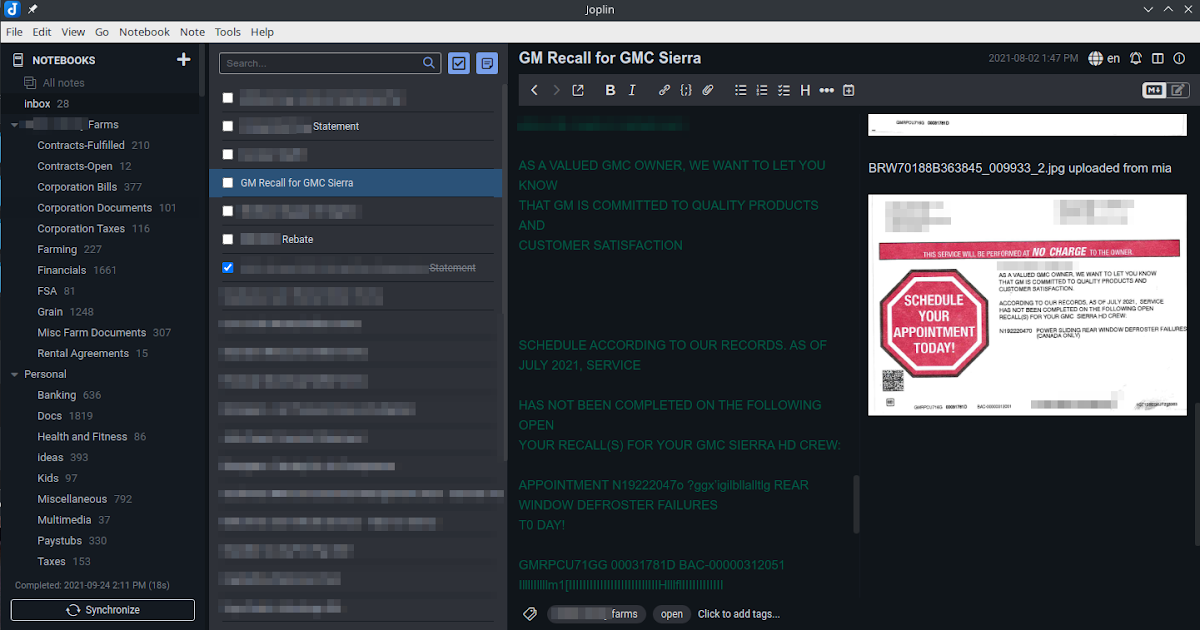The height and width of the screenshot is (630, 1200).
Task: Insert a numbered list
Action: [762, 90]
